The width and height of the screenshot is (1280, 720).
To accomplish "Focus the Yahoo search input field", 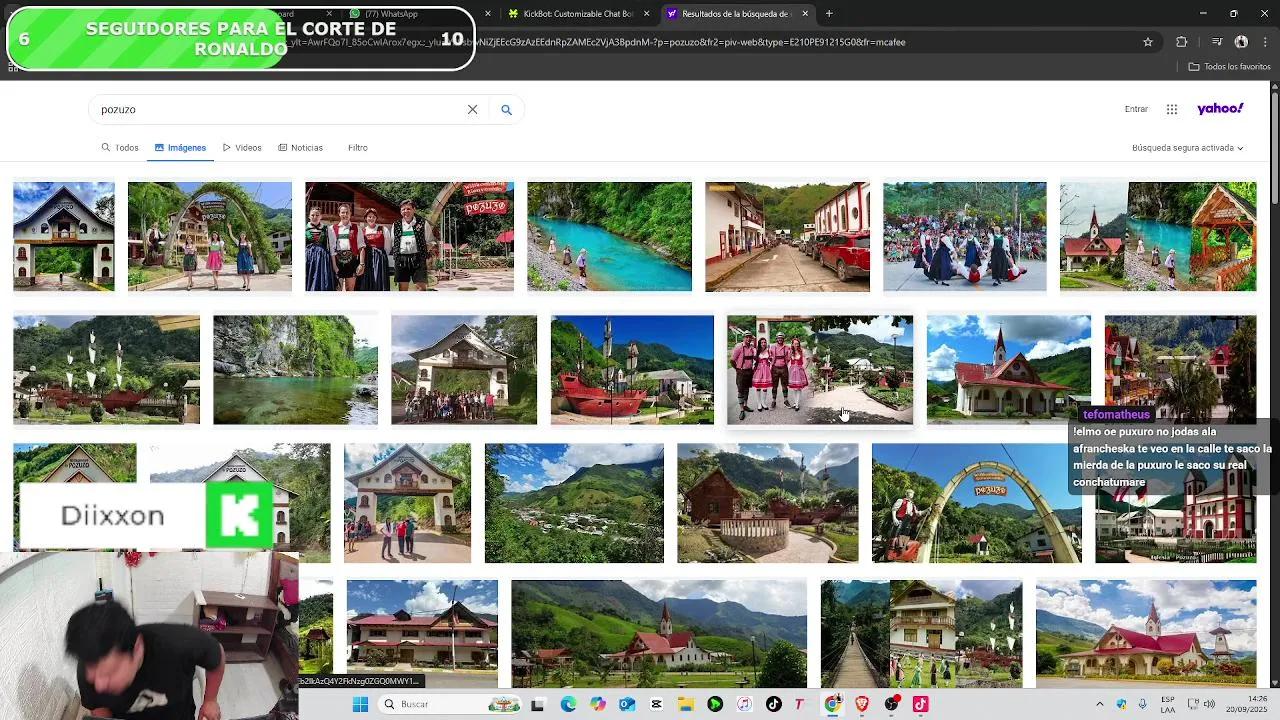I will [280, 109].
